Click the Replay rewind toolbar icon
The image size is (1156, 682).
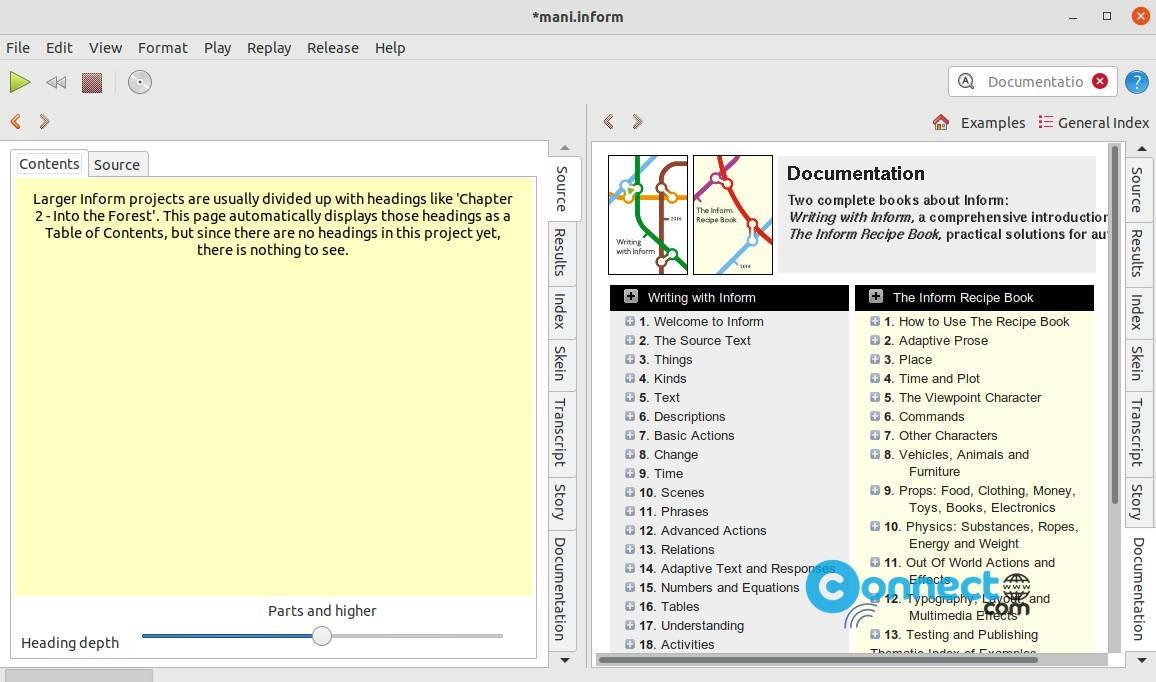(x=56, y=82)
